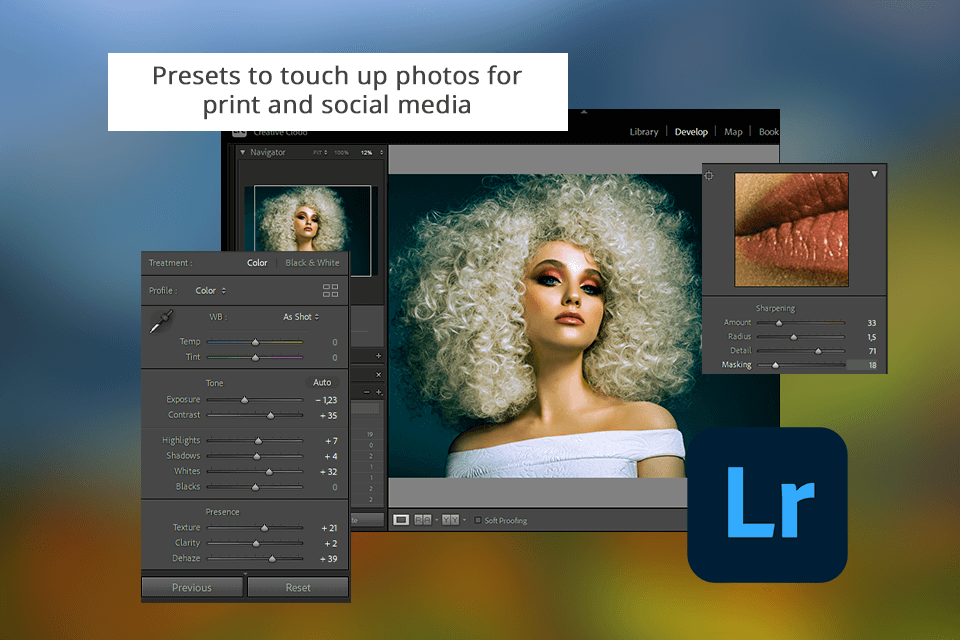Click the plus icon on the left panel

[378, 356]
